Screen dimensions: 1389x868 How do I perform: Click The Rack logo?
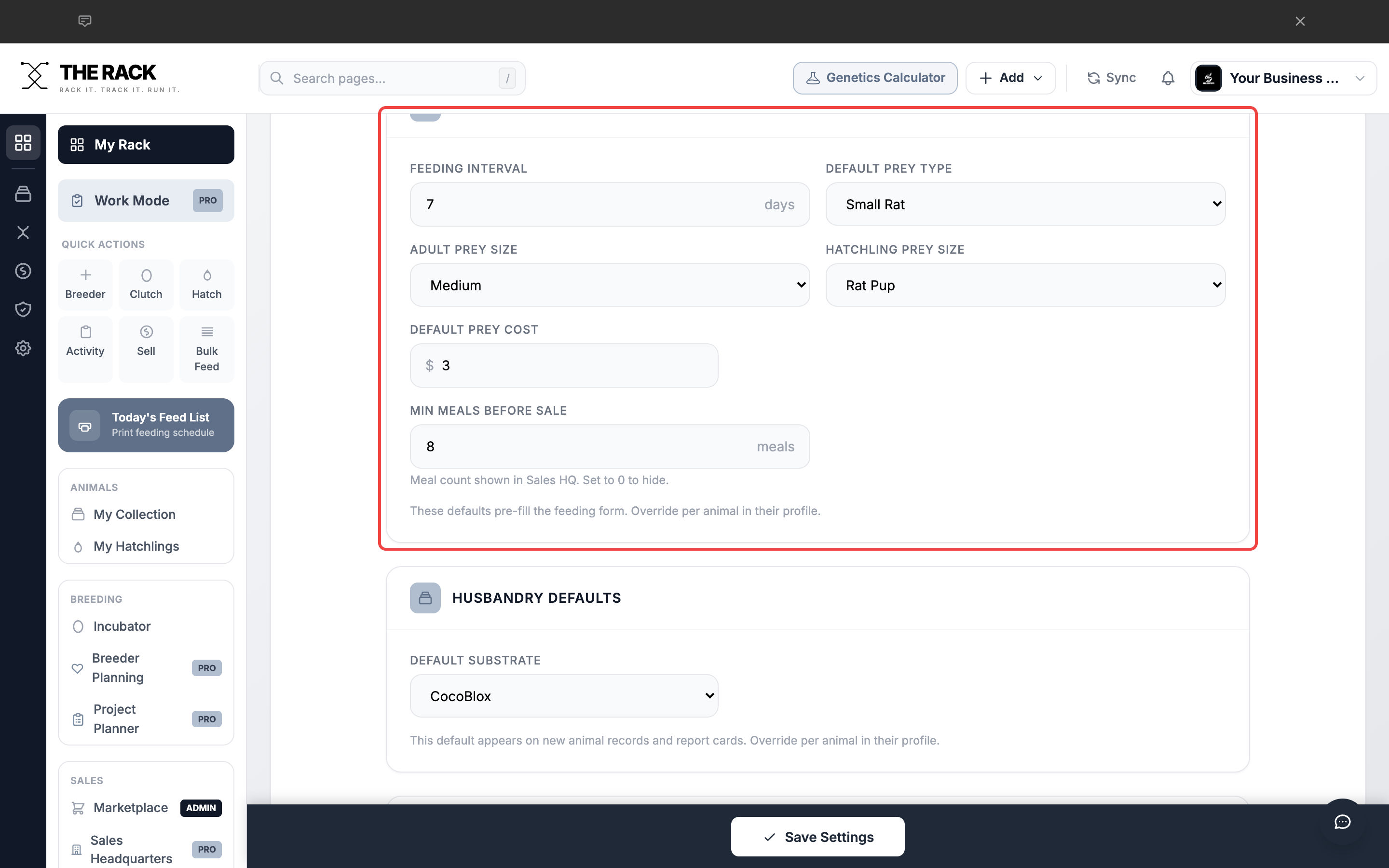(x=100, y=77)
